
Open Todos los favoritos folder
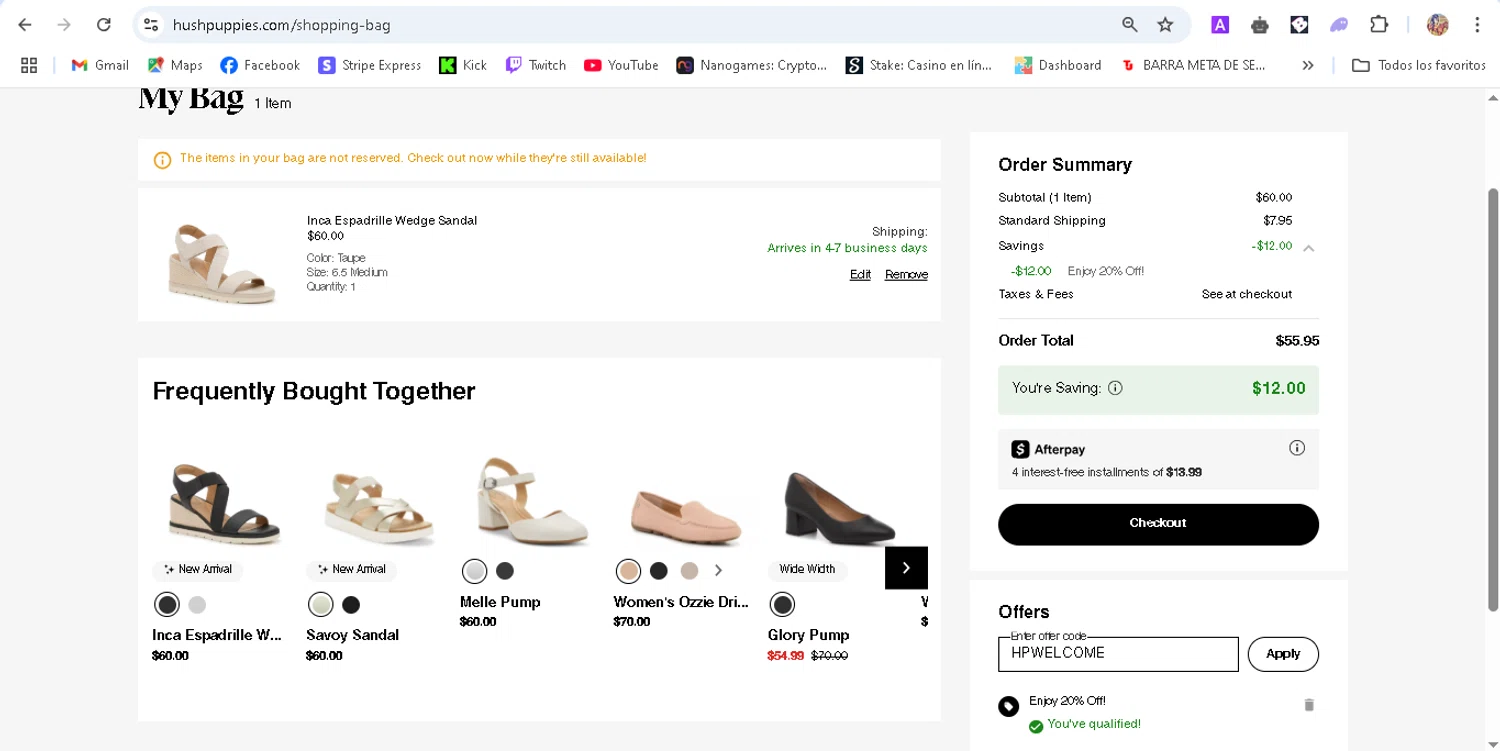pyautogui.click(x=1418, y=65)
